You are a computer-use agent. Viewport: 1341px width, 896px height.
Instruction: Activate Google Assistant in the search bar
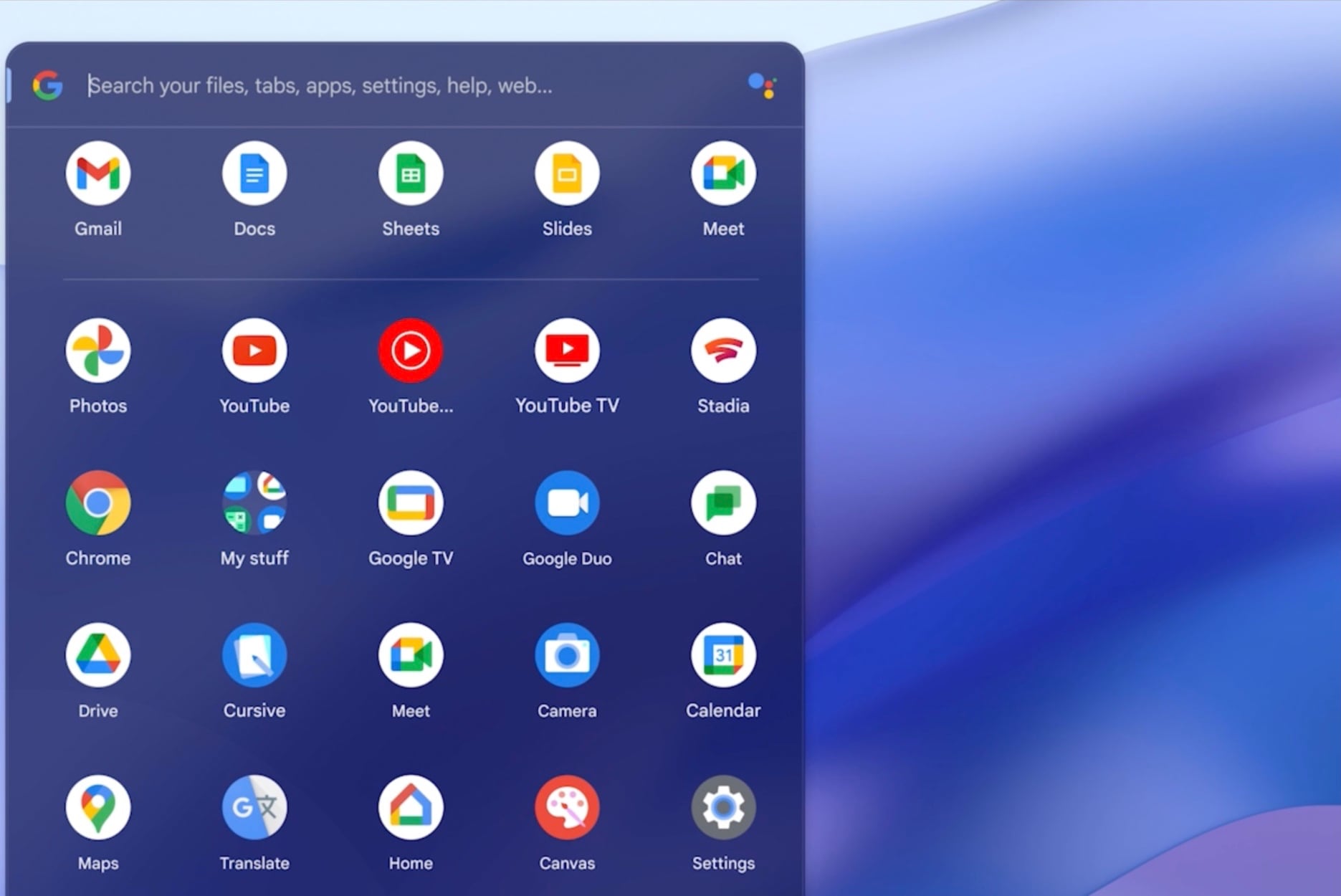pyautogui.click(x=762, y=85)
